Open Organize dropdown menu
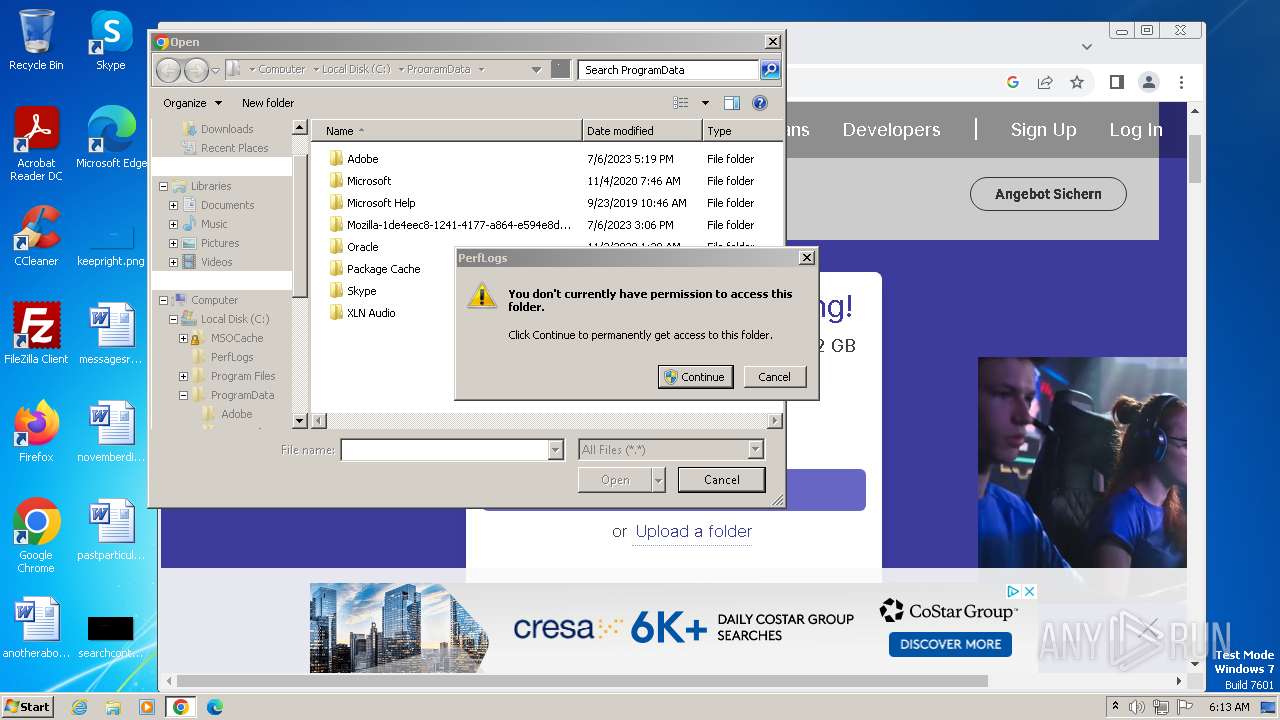Screen dimensions: 1280x720 192,103
